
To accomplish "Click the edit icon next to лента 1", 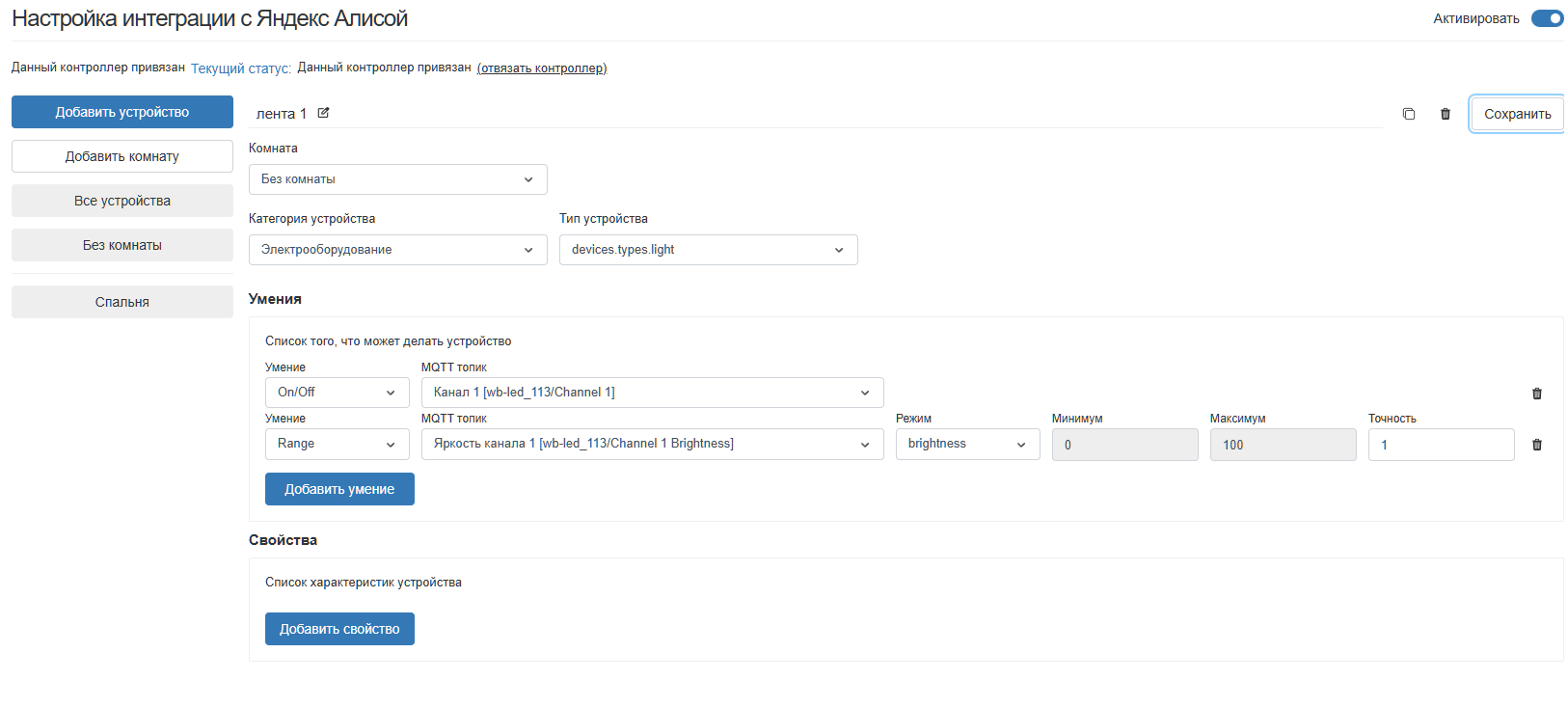I will tap(324, 113).
